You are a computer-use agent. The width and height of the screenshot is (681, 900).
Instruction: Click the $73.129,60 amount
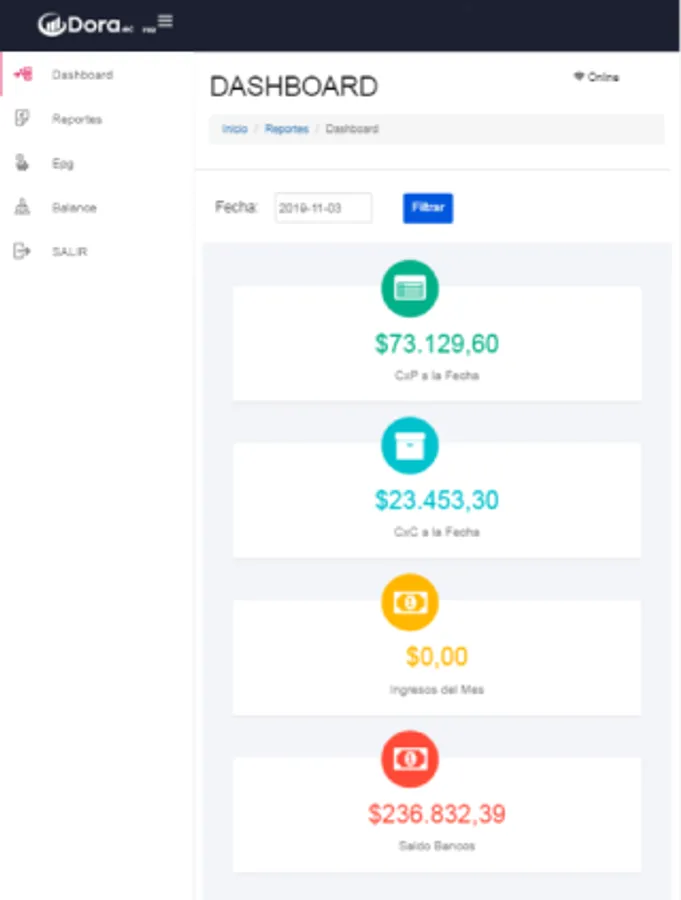[437, 344]
